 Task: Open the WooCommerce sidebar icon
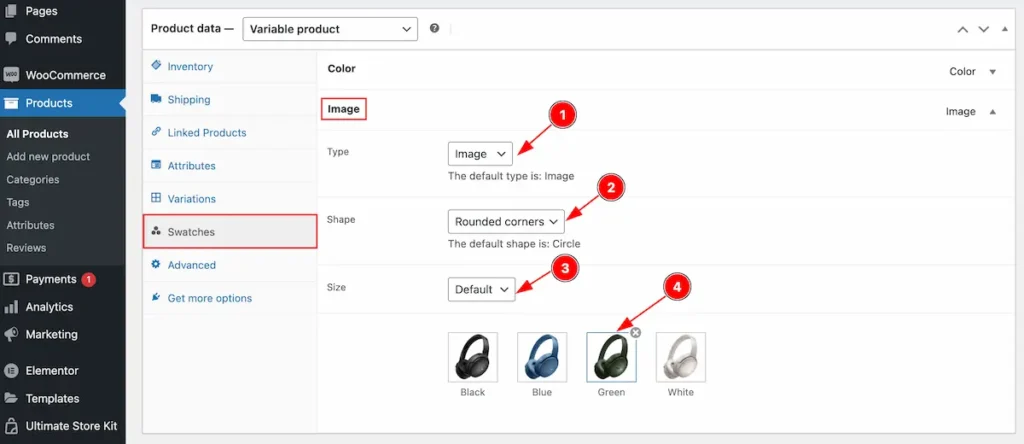(x=11, y=75)
